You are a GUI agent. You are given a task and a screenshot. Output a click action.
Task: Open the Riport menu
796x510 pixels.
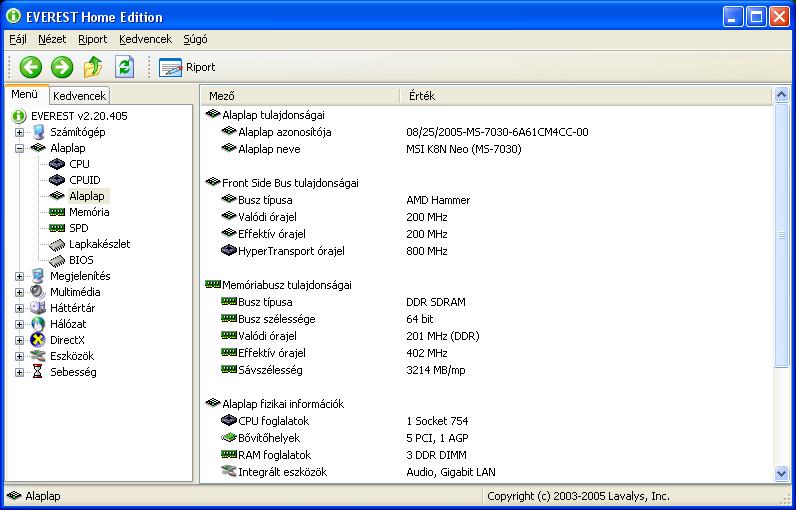[93, 39]
